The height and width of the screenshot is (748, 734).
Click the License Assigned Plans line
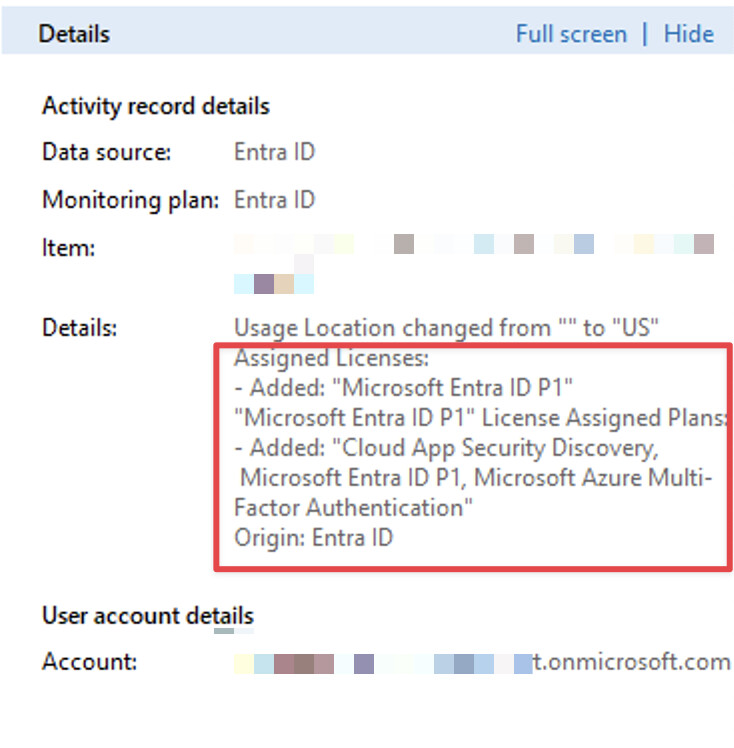[480, 418]
